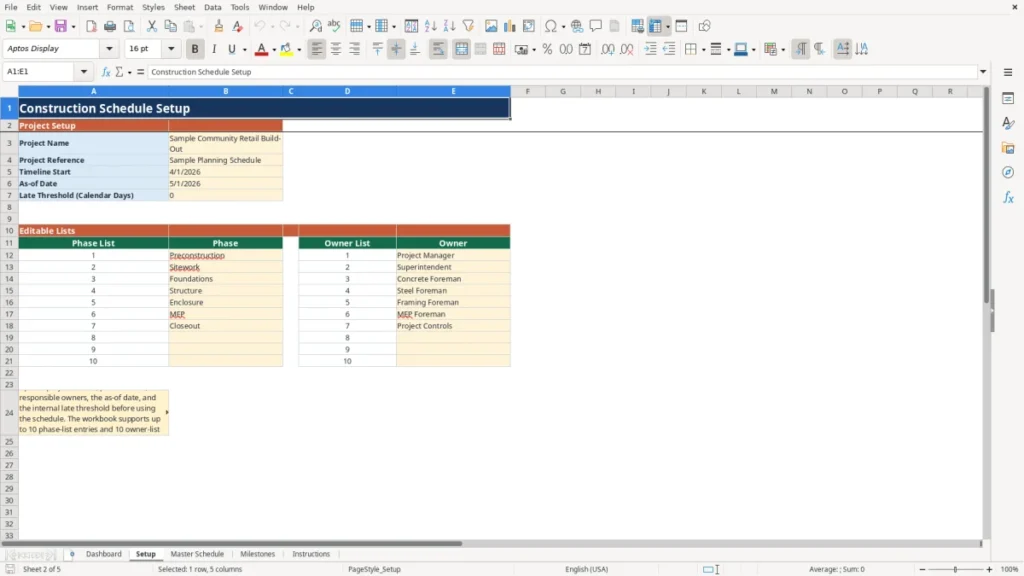Screen dimensions: 1024x576
Task: Open Find and Replace tool
Action: pyautogui.click(x=315, y=26)
